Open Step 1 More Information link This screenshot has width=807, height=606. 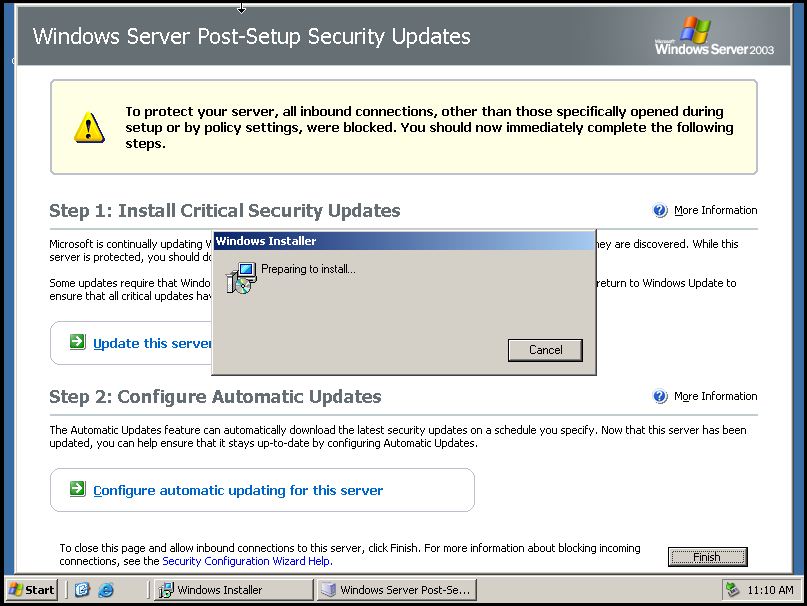click(x=715, y=211)
